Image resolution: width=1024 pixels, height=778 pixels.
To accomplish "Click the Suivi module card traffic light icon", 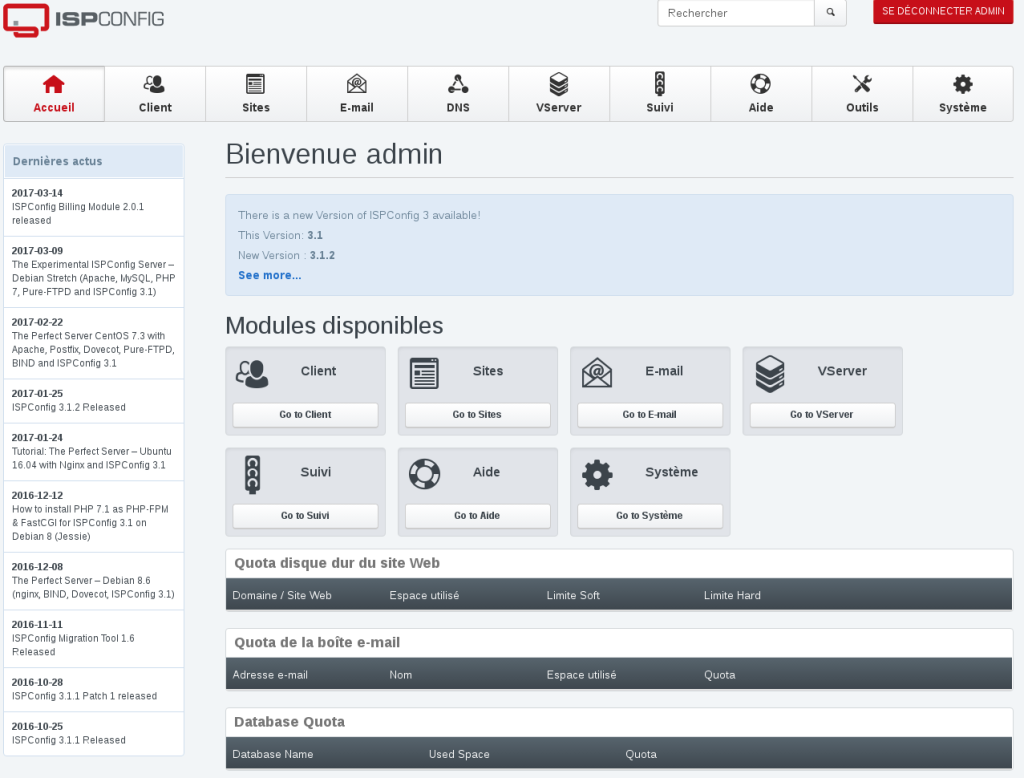I will pos(252,474).
